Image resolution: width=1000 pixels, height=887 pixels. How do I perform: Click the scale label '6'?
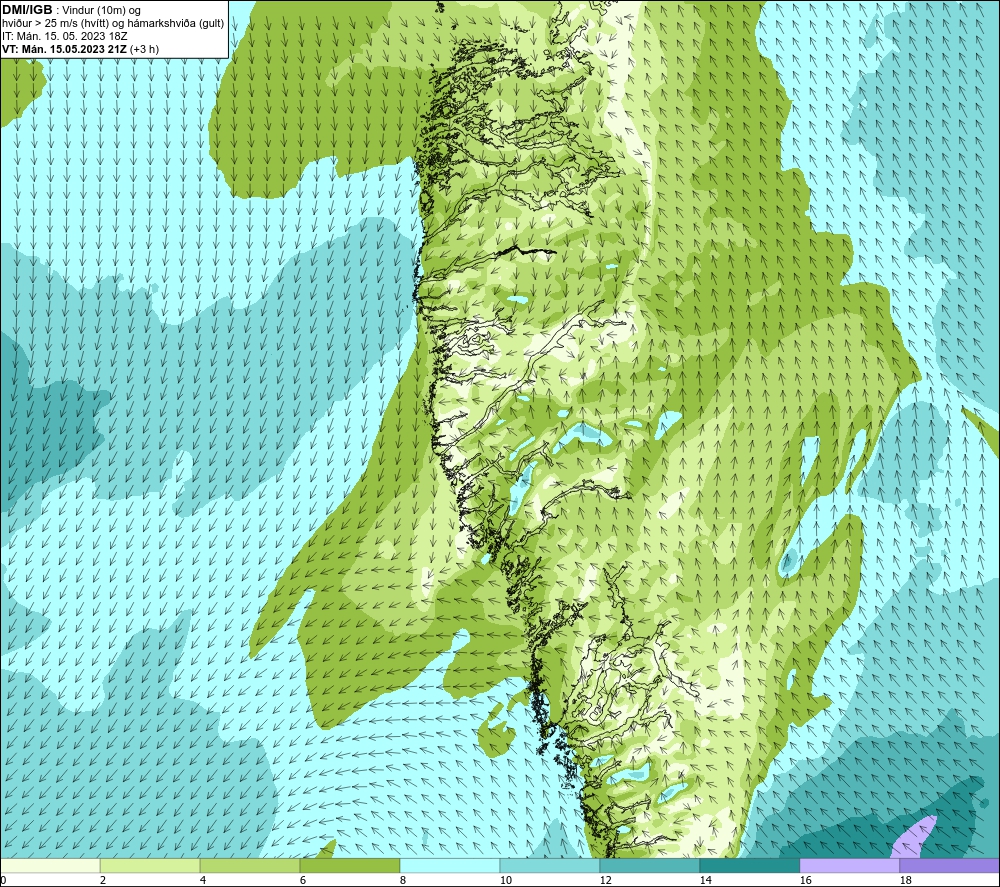302,881
